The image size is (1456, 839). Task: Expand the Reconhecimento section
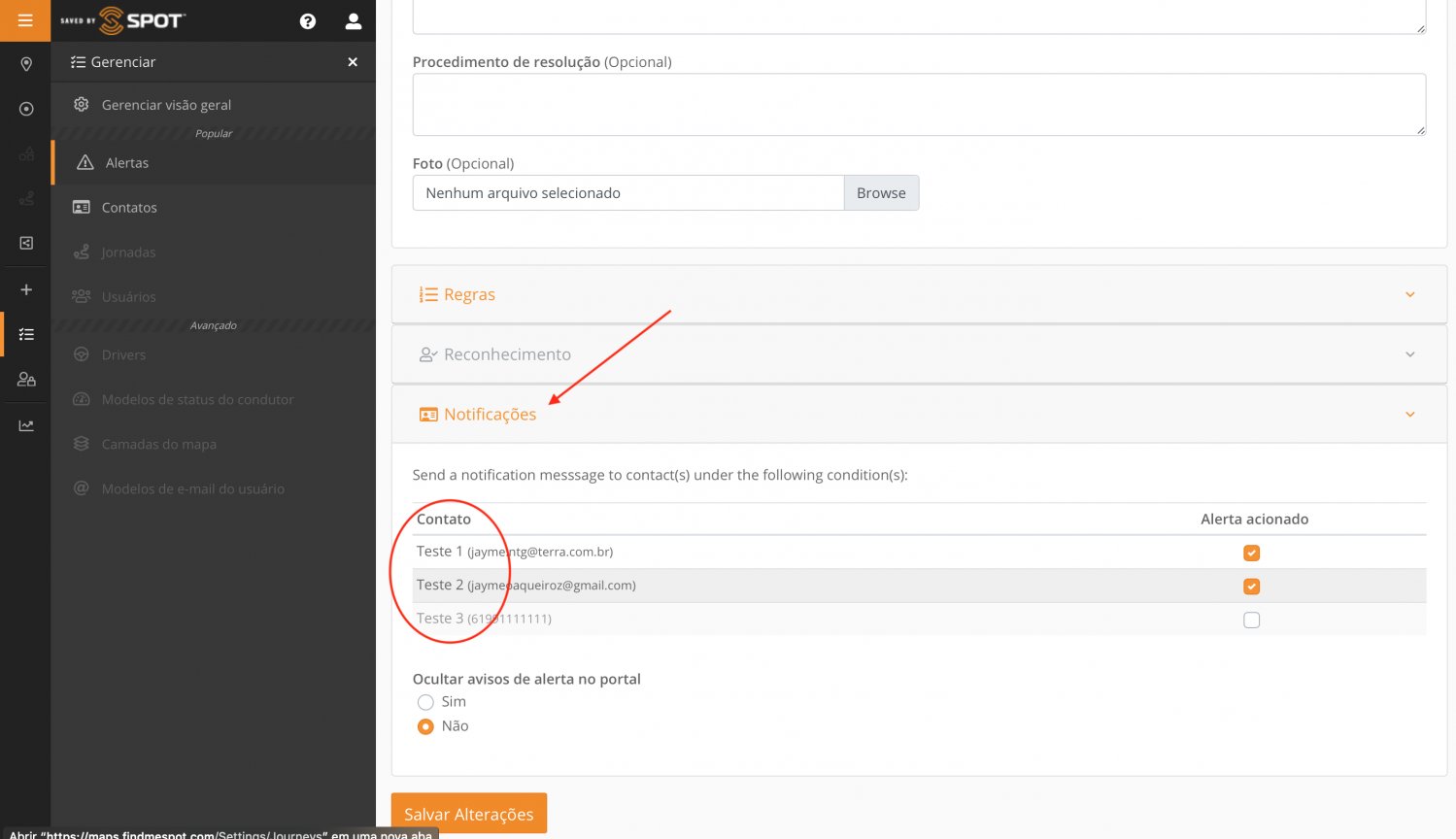point(507,354)
